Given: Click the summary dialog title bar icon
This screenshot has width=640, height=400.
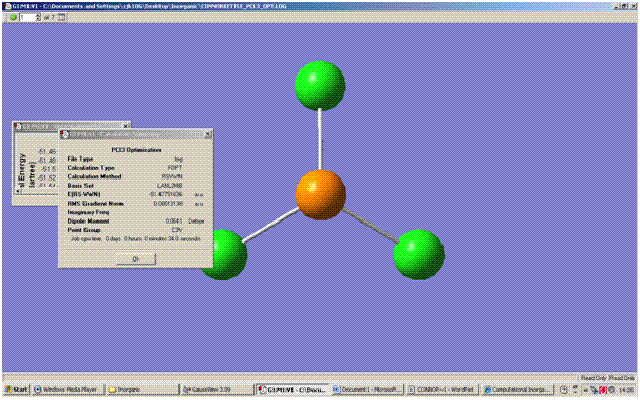Looking at the screenshot, I should click(x=64, y=134).
